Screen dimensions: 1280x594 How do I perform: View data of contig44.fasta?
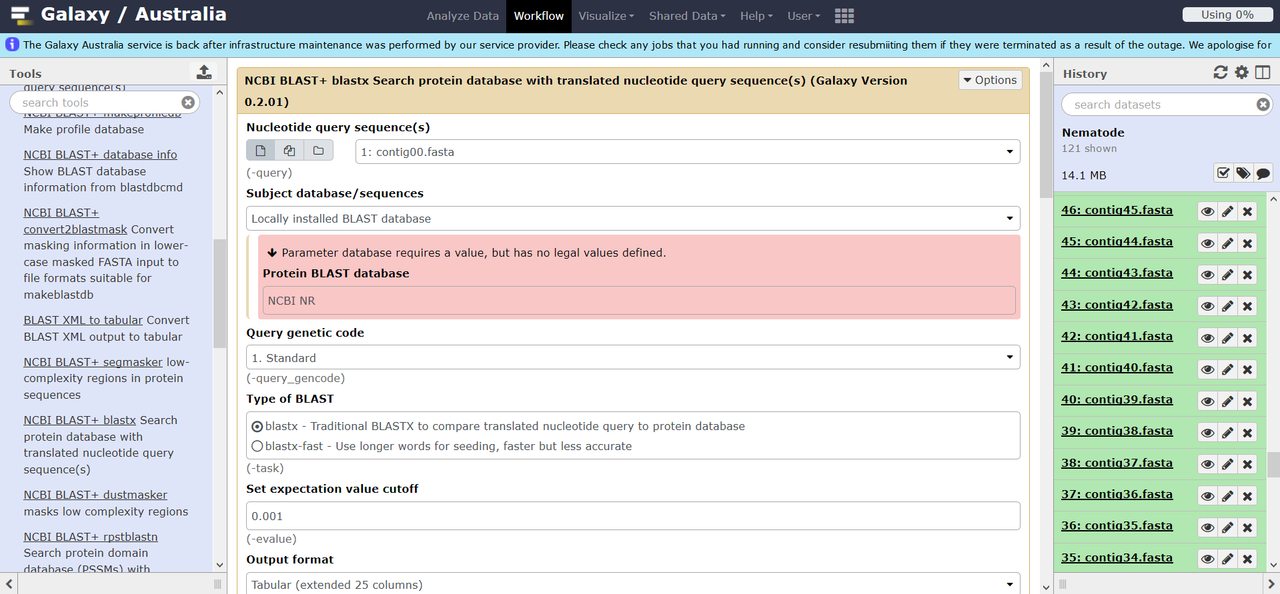coord(1208,243)
